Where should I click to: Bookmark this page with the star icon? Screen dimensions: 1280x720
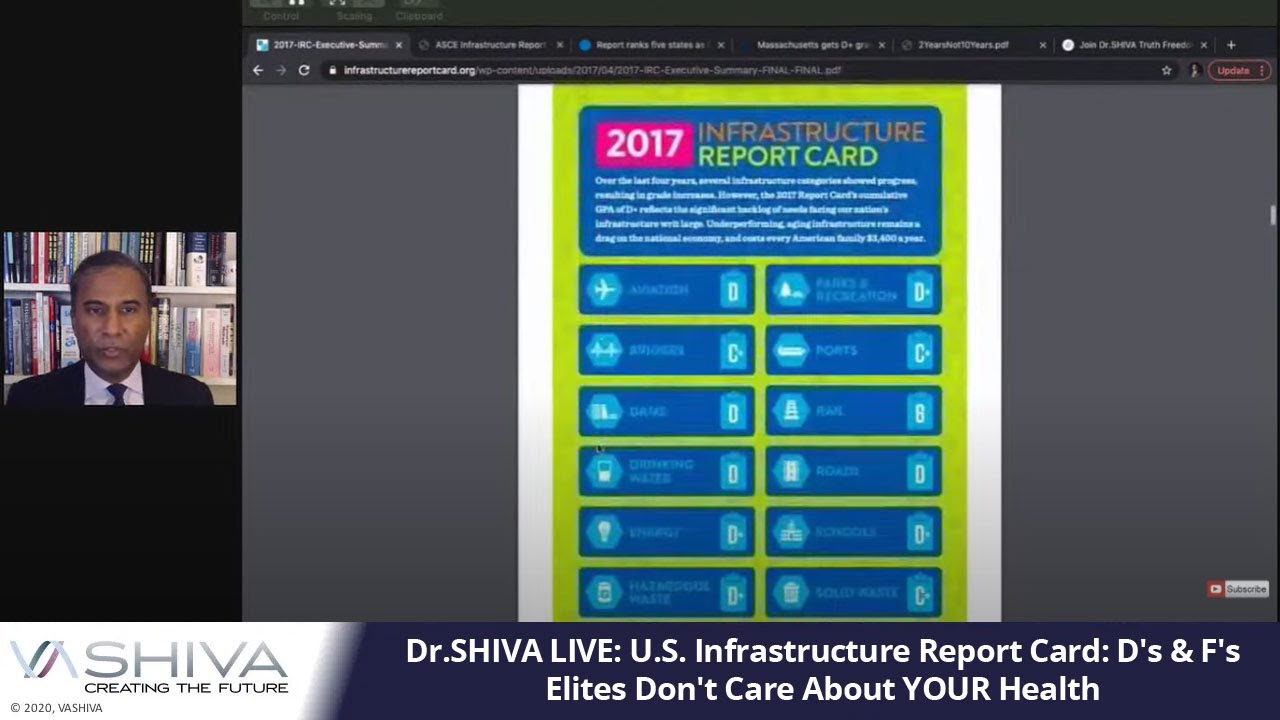coord(1166,71)
